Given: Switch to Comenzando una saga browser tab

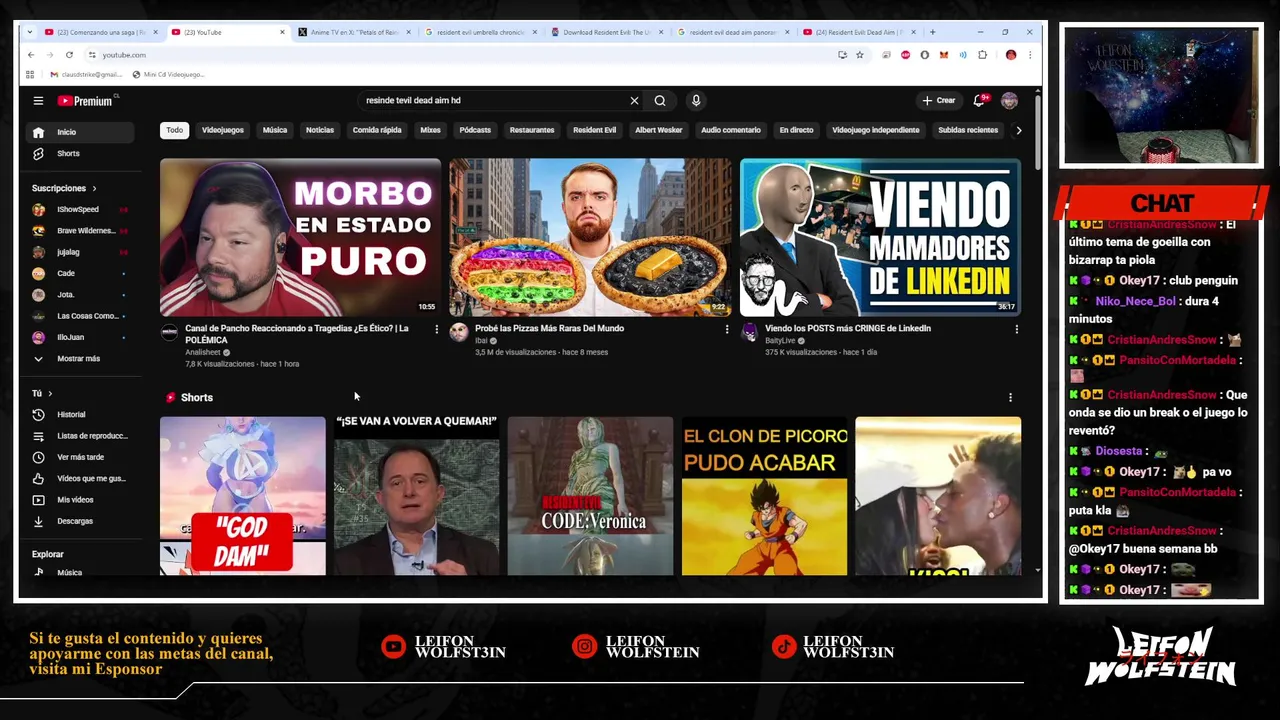Looking at the screenshot, I should tap(100, 32).
